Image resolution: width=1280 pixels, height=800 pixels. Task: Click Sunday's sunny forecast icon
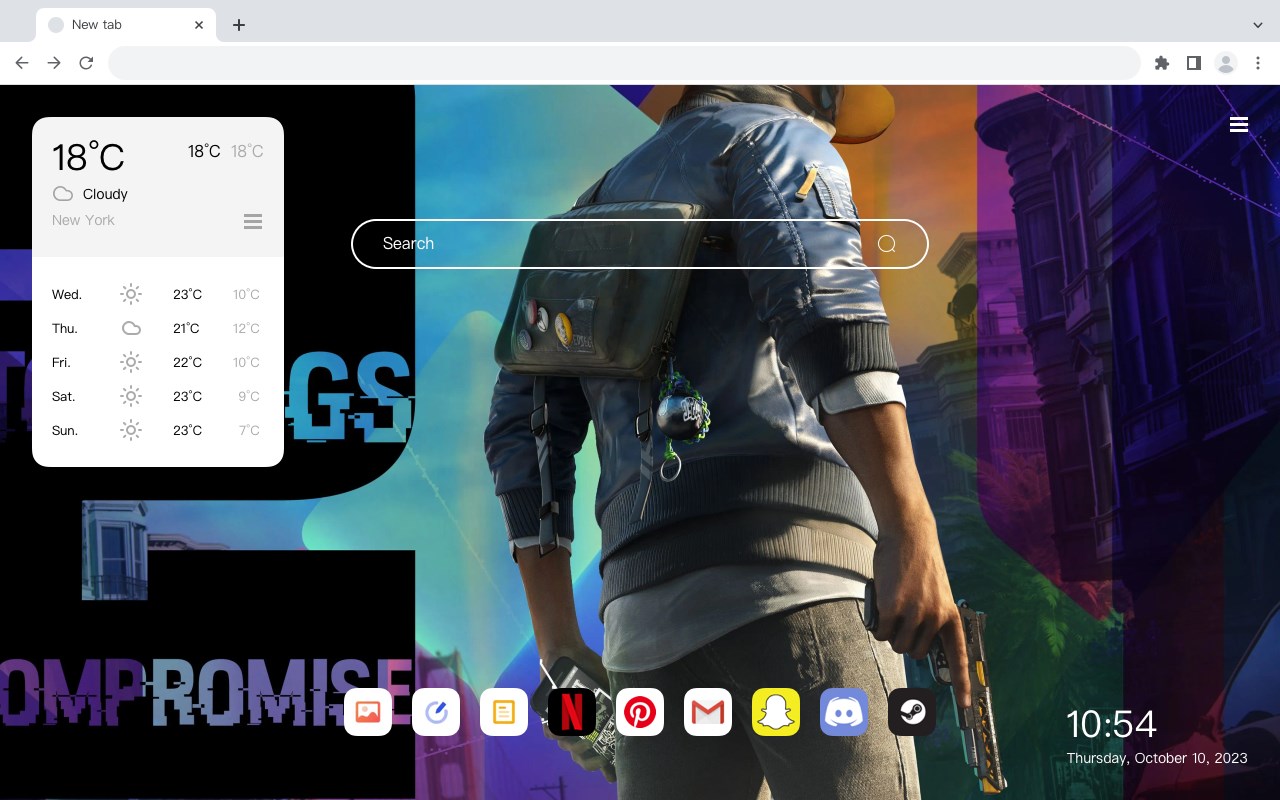131,430
